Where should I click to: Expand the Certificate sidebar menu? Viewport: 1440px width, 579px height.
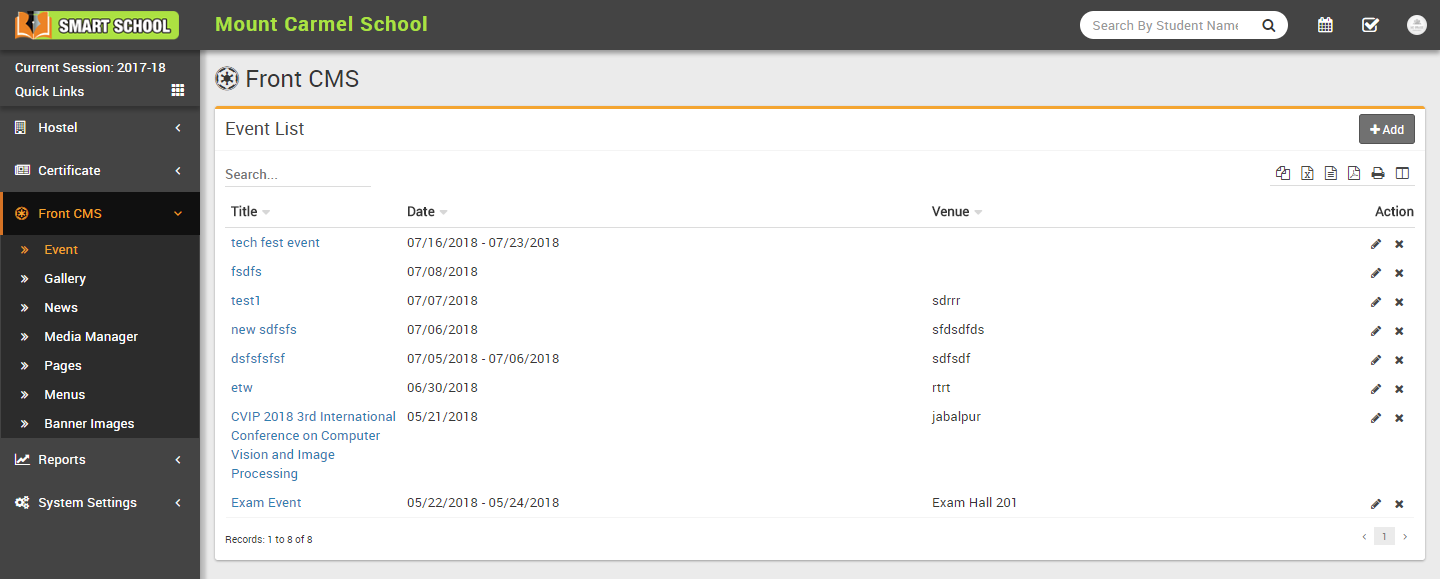click(x=100, y=171)
